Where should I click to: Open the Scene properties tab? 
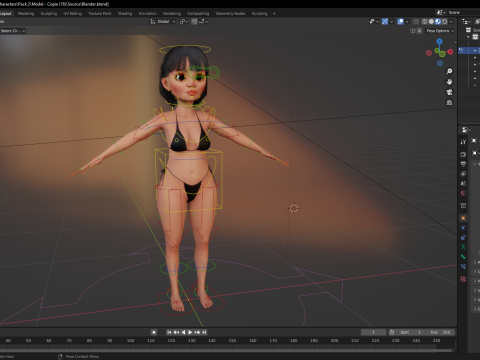pyautogui.click(x=463, y=183)
